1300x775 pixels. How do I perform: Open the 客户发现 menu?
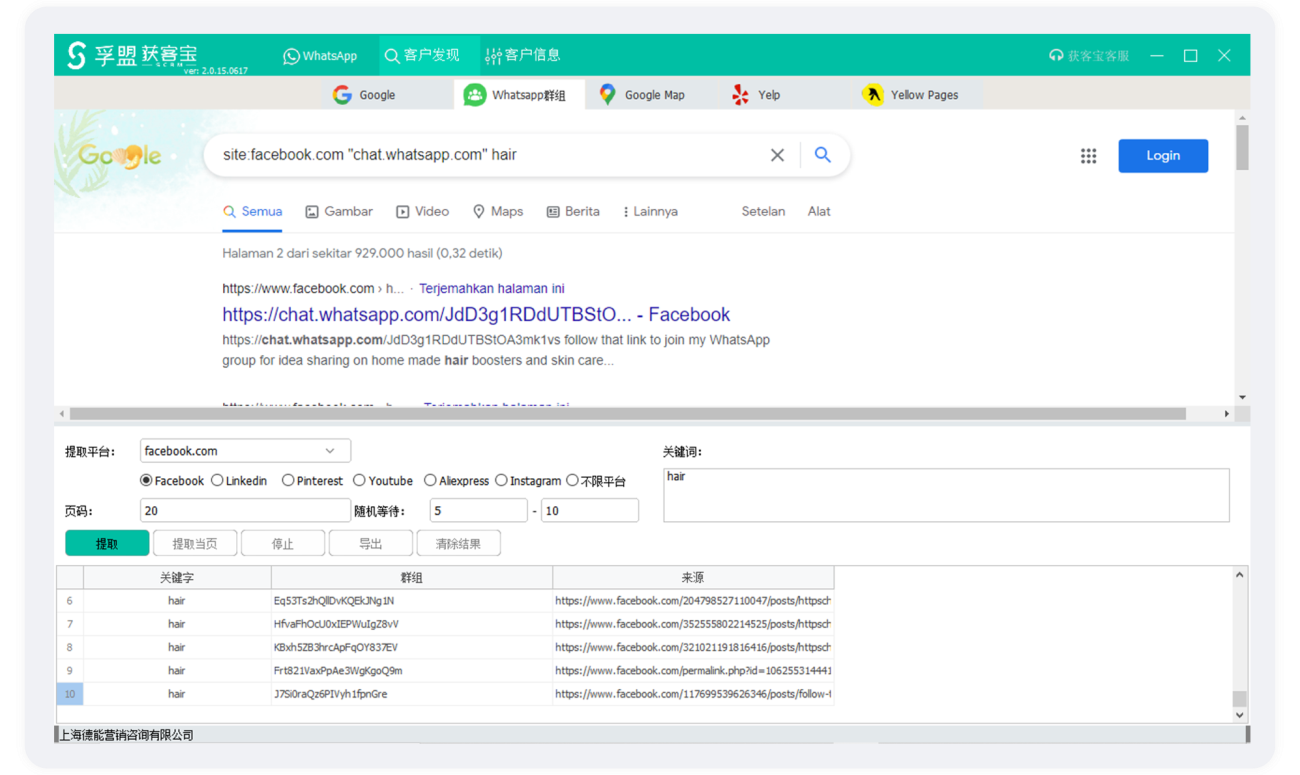click(422, 56)
